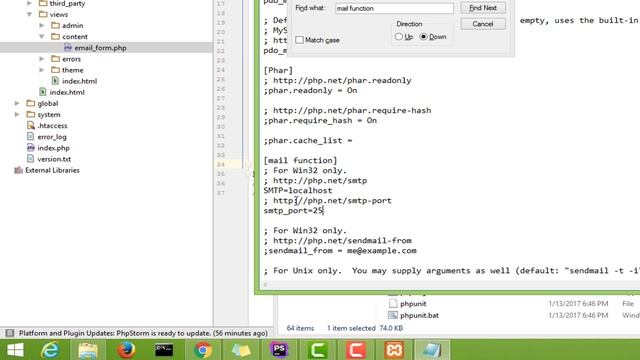640x360 pixels.
Task: Collapse the content folder
Action: [42, 36]
